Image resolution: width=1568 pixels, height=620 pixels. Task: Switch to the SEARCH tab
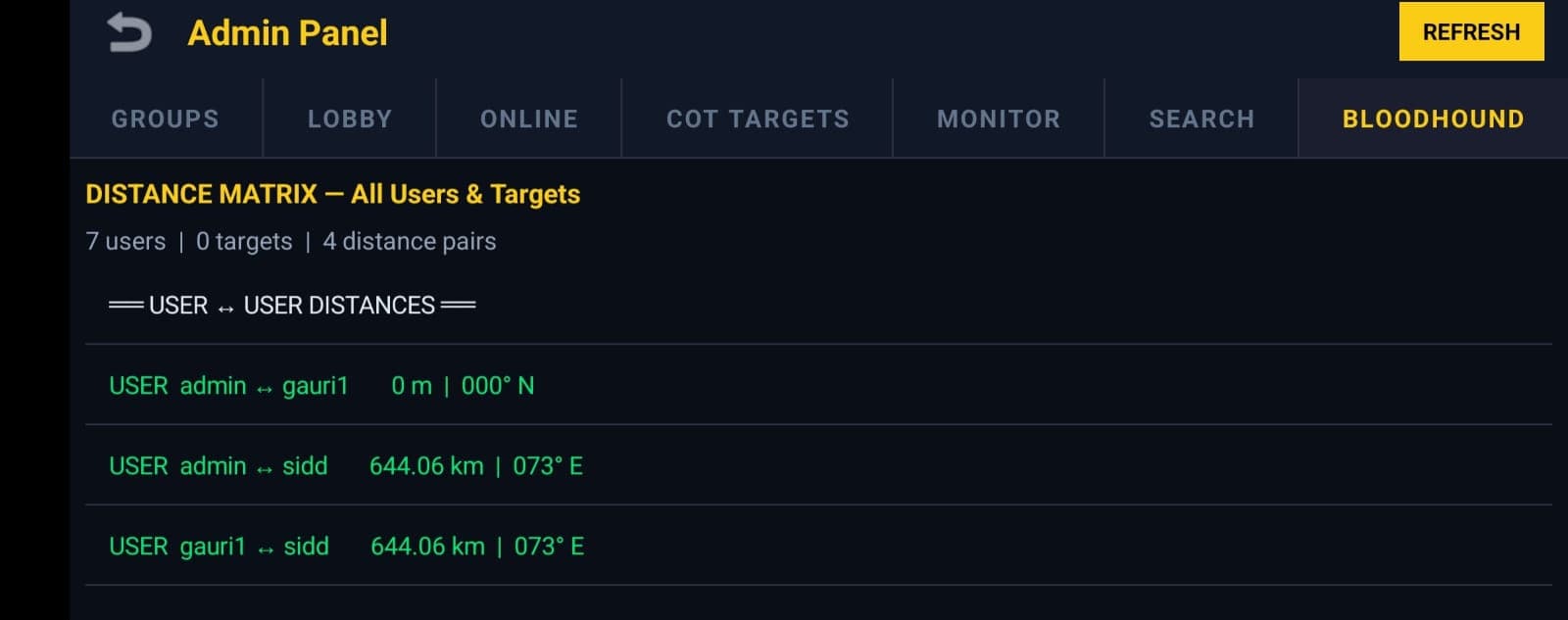pos(1201,119)
